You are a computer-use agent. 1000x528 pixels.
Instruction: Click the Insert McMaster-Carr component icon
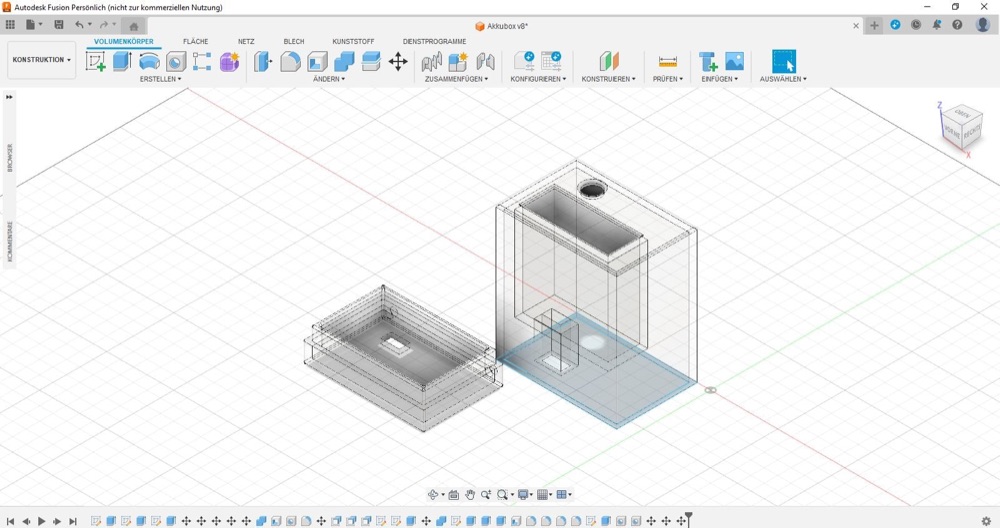[708, 62]
